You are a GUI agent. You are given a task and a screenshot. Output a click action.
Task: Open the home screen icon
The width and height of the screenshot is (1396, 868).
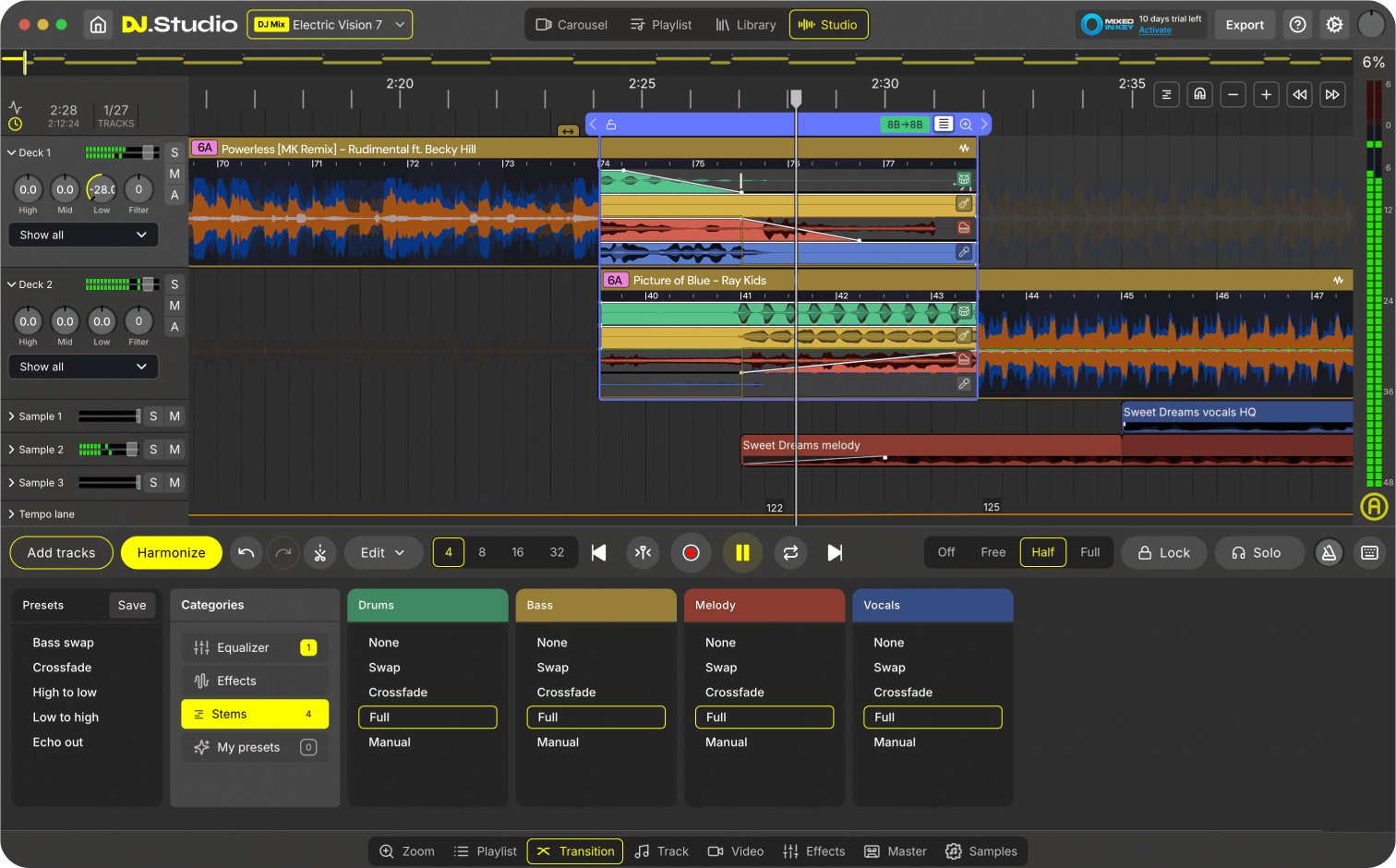[x=98, y=25]
